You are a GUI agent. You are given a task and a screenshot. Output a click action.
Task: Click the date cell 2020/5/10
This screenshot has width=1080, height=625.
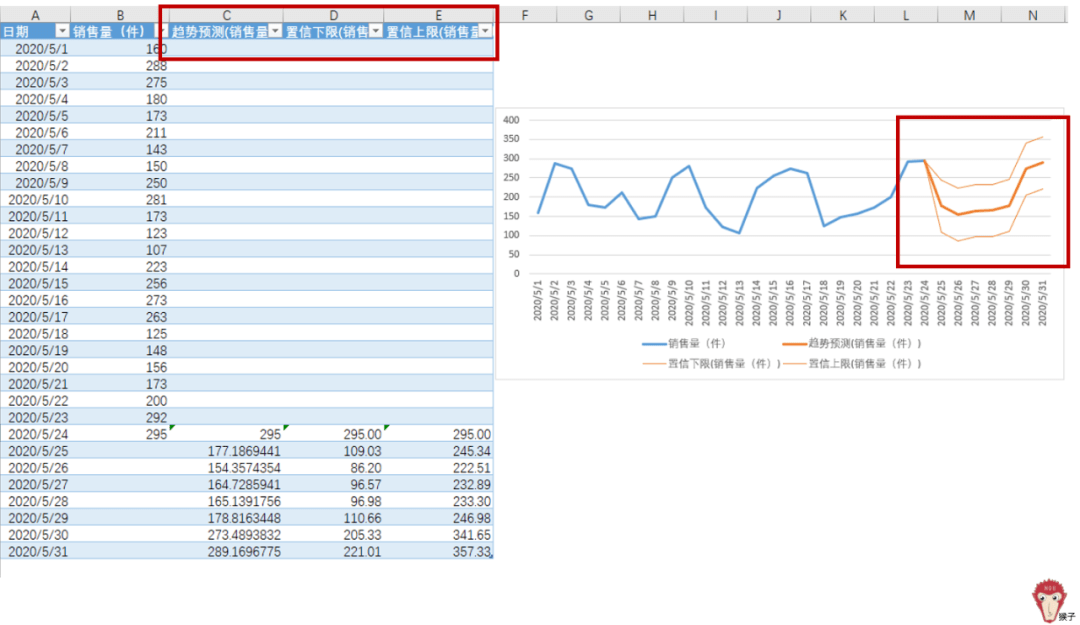point(38,200)
